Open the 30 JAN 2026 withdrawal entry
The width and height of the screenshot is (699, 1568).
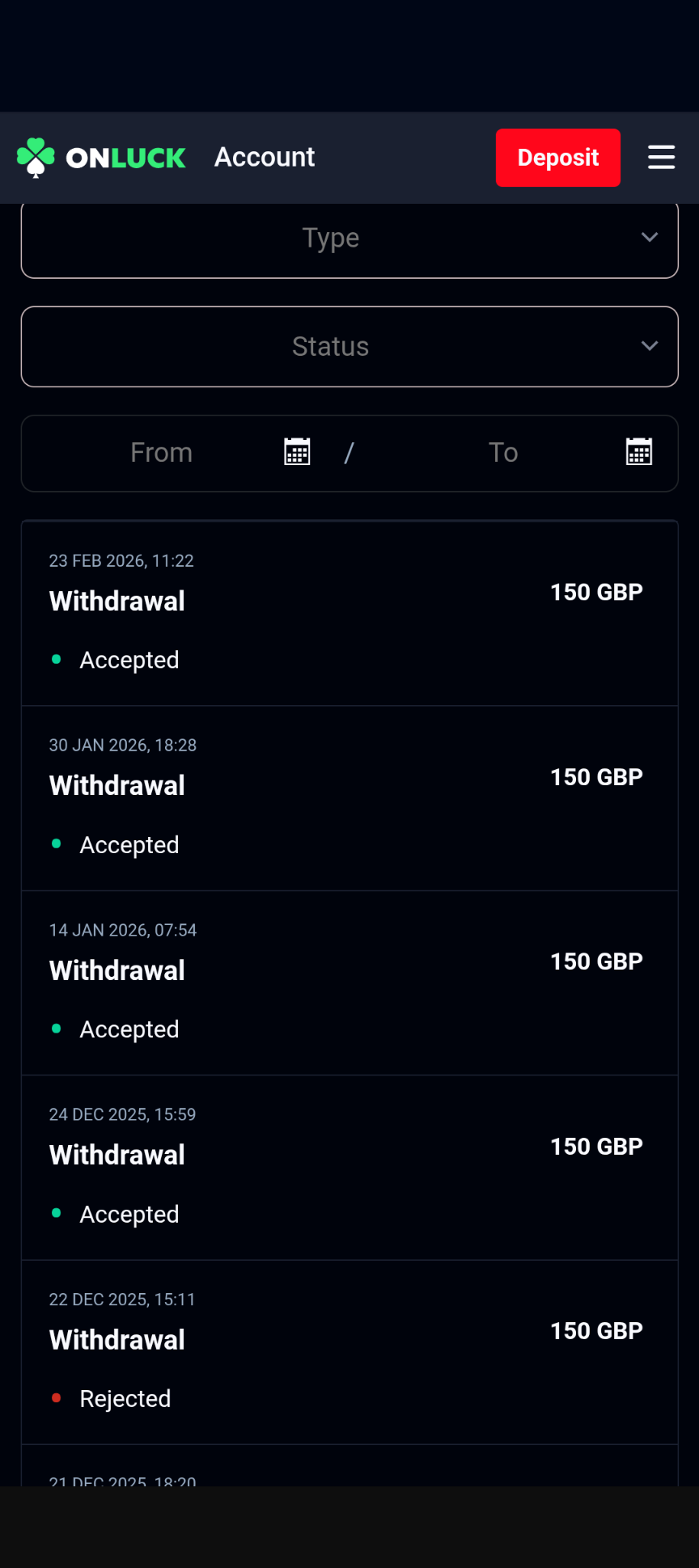coord(349,798)
